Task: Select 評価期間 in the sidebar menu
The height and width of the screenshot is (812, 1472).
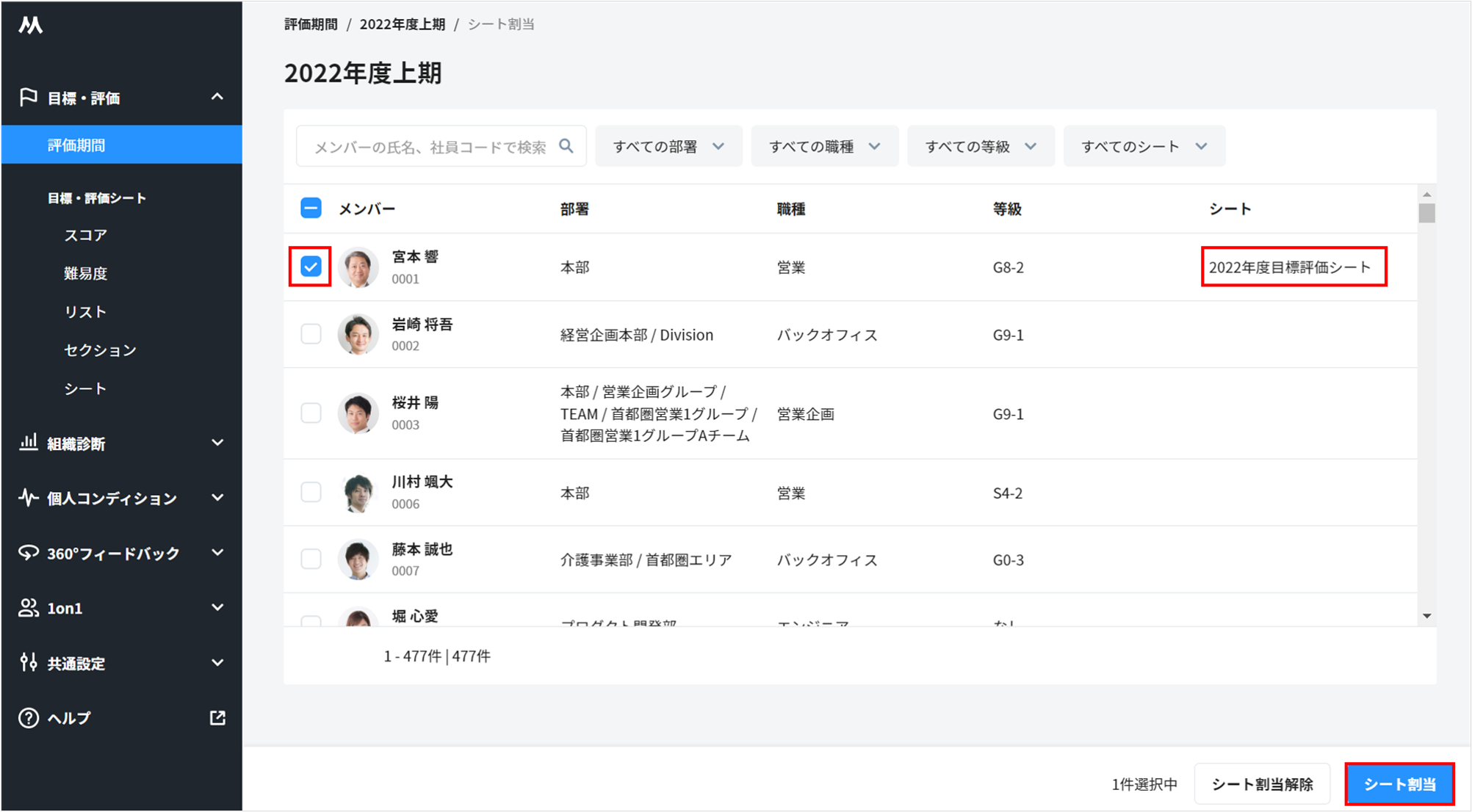Action: [76, 145]
